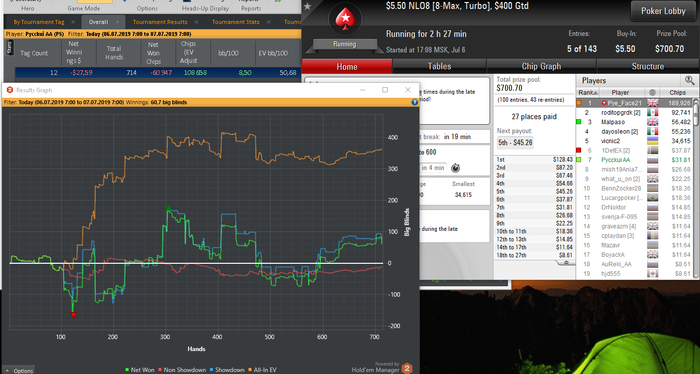The width and height of the screenshot is (700, 374).
Task: Click the Canada flag for hjd555
Action: pos(652,274)
